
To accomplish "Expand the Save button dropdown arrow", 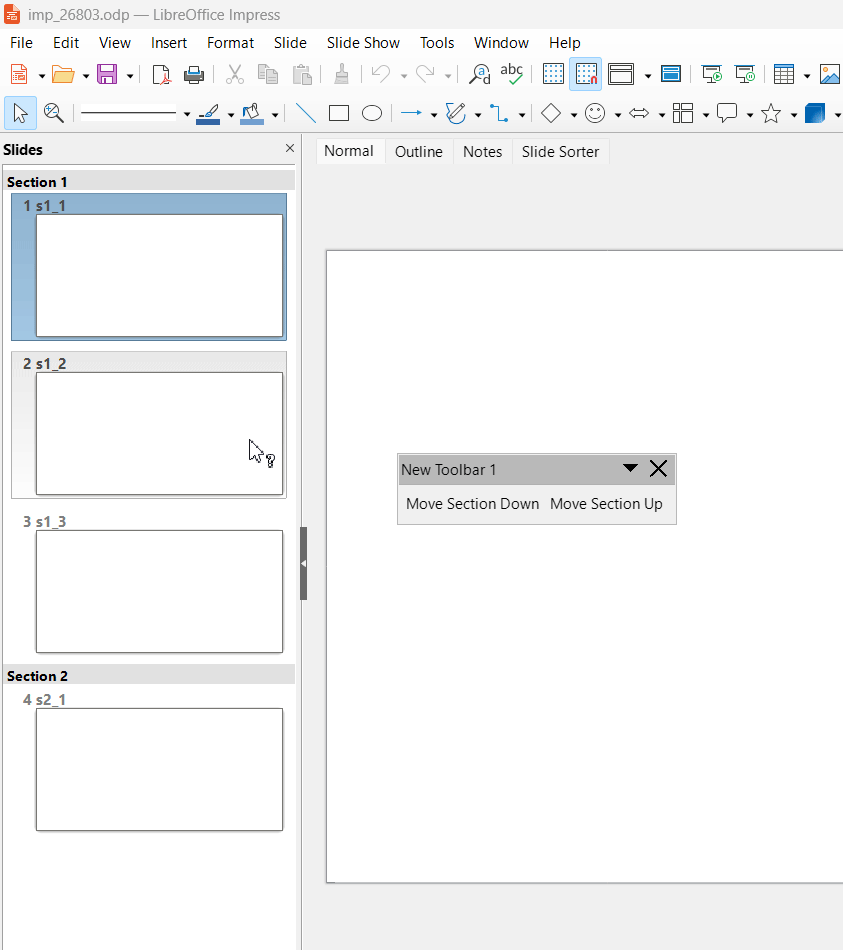I will pyautogui.click(x=130, y=76).
